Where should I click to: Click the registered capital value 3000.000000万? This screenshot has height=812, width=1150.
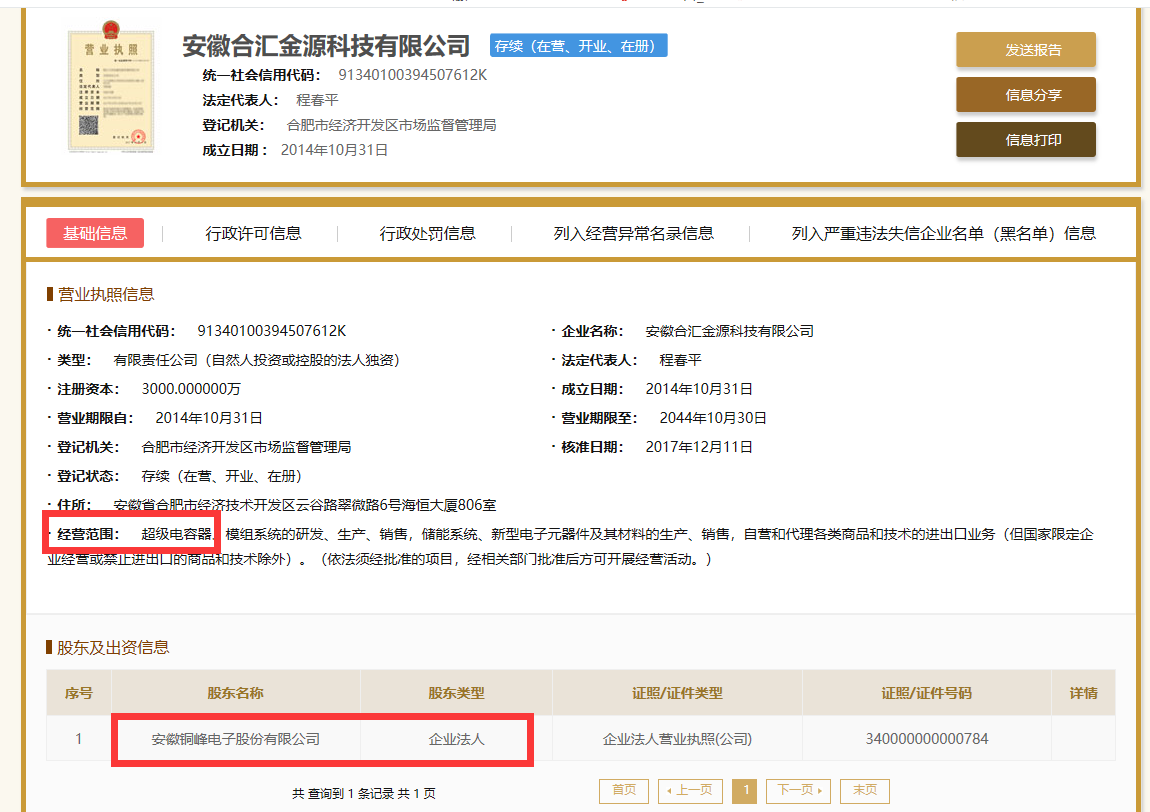click(x=191, y=389)
